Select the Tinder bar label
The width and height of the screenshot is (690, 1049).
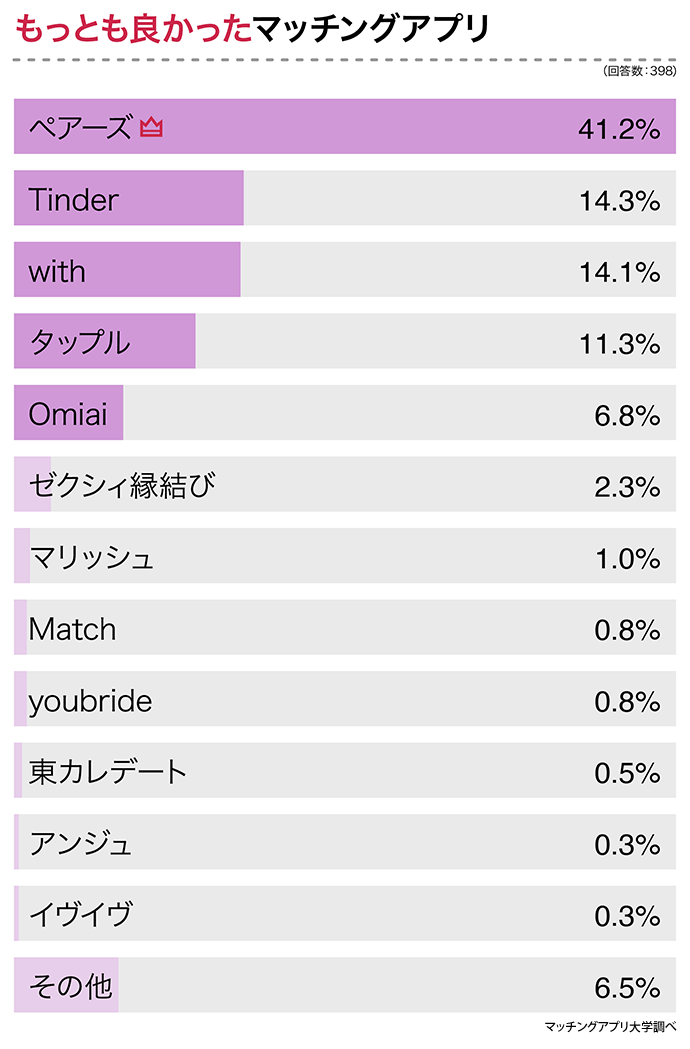73,200
